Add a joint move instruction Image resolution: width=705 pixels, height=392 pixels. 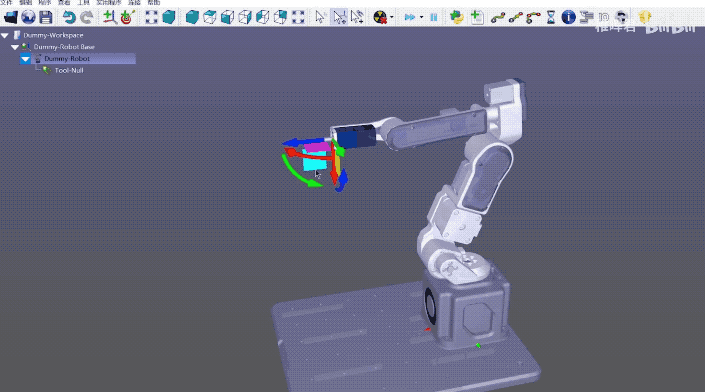(497, 18)
